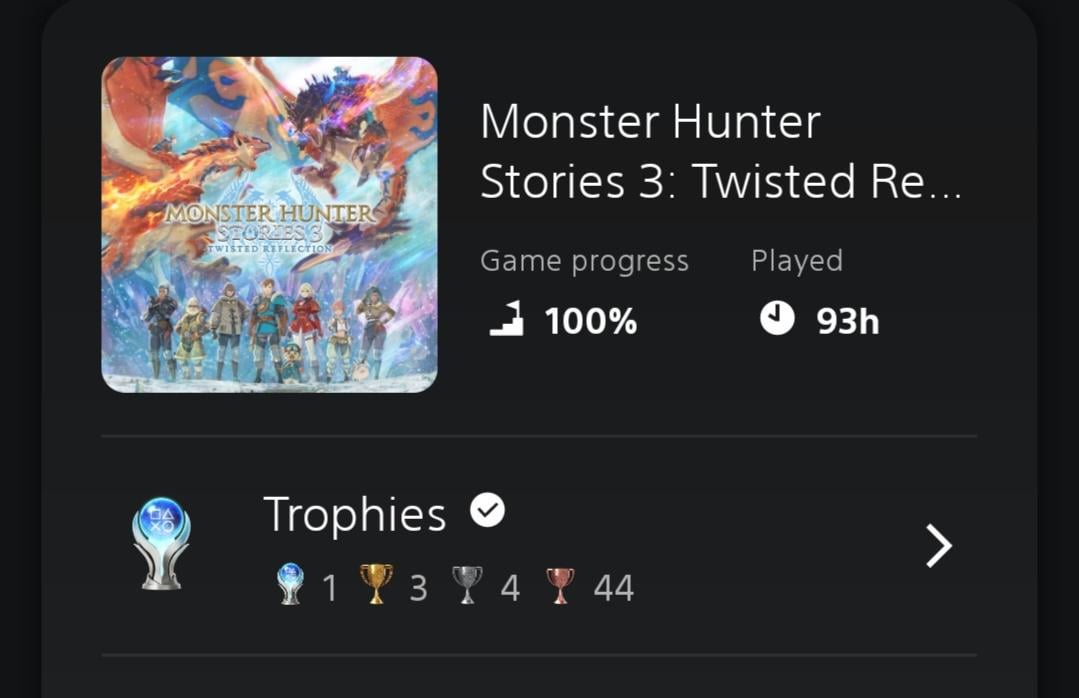This screenshot has height=698, width=1079.
Task: Select the small platinum trophy icon
Action: point(290,586)
